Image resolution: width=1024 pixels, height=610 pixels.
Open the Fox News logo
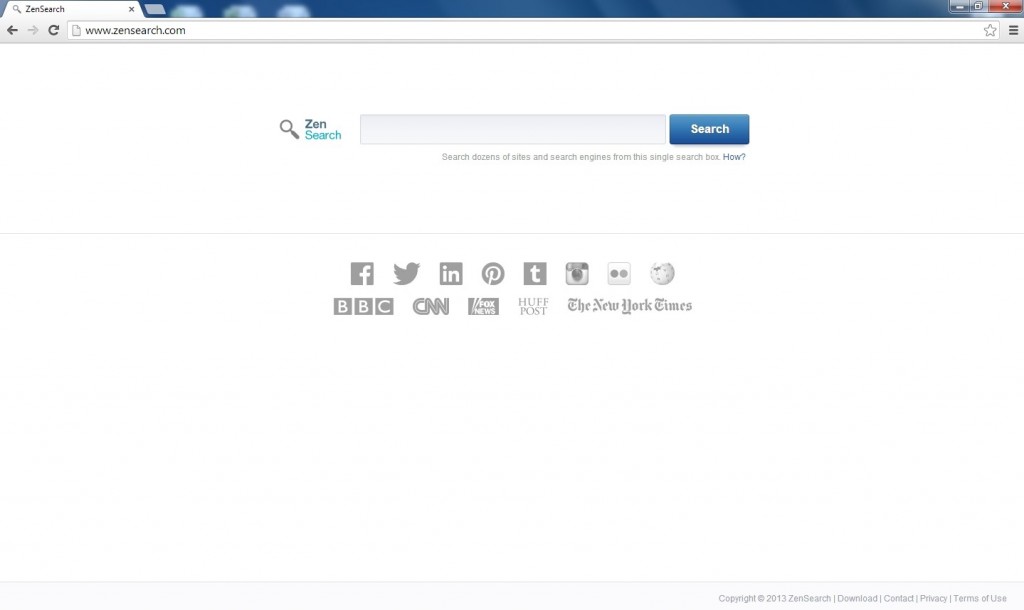483,306
